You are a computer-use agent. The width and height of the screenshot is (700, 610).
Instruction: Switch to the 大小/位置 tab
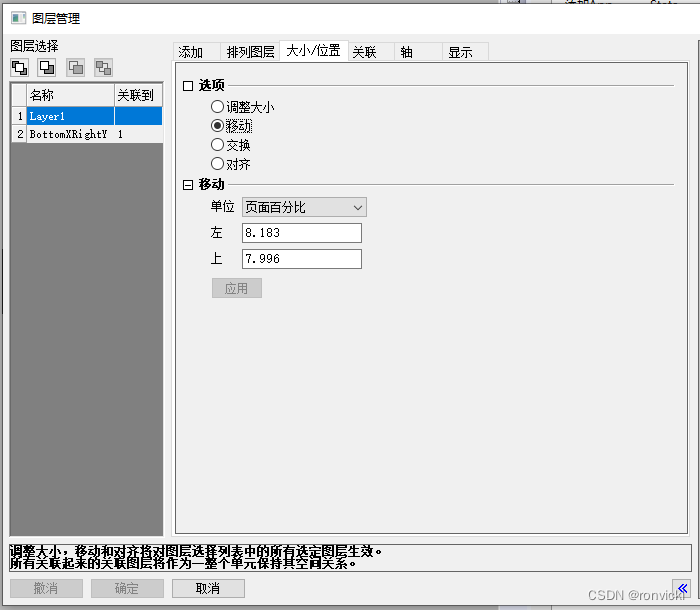pos(313,50)
